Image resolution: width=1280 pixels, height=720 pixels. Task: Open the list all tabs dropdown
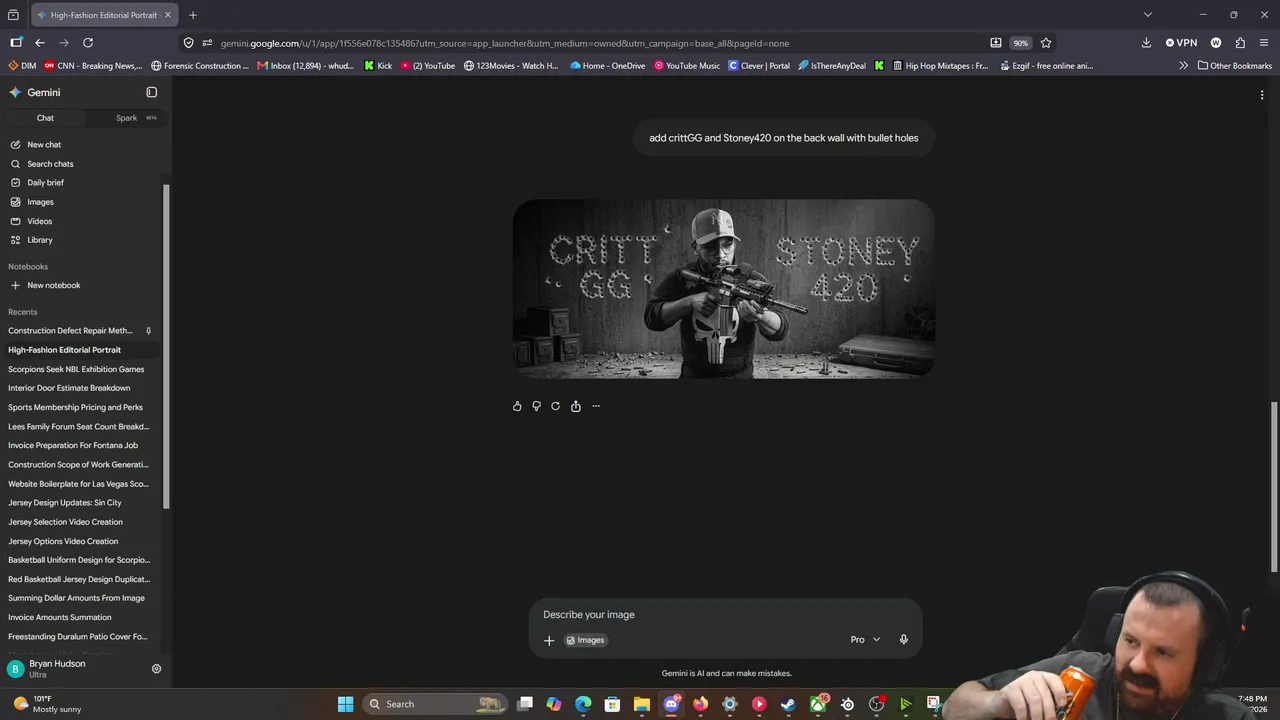click(1148, 15)
